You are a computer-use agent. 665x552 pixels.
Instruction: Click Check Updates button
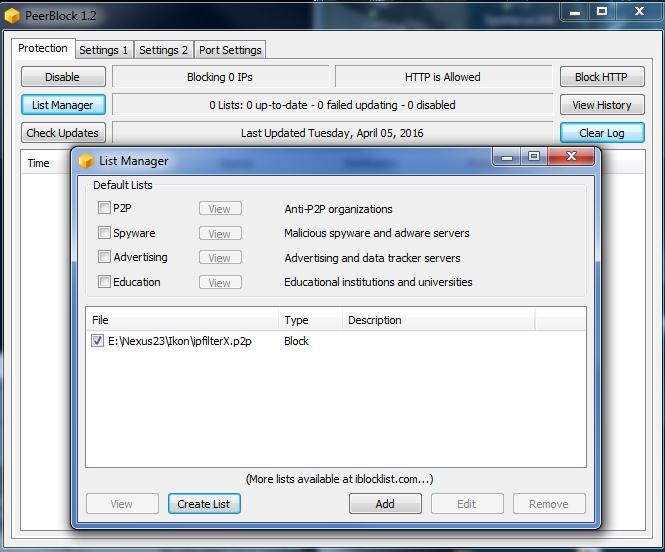pos(63,133)
